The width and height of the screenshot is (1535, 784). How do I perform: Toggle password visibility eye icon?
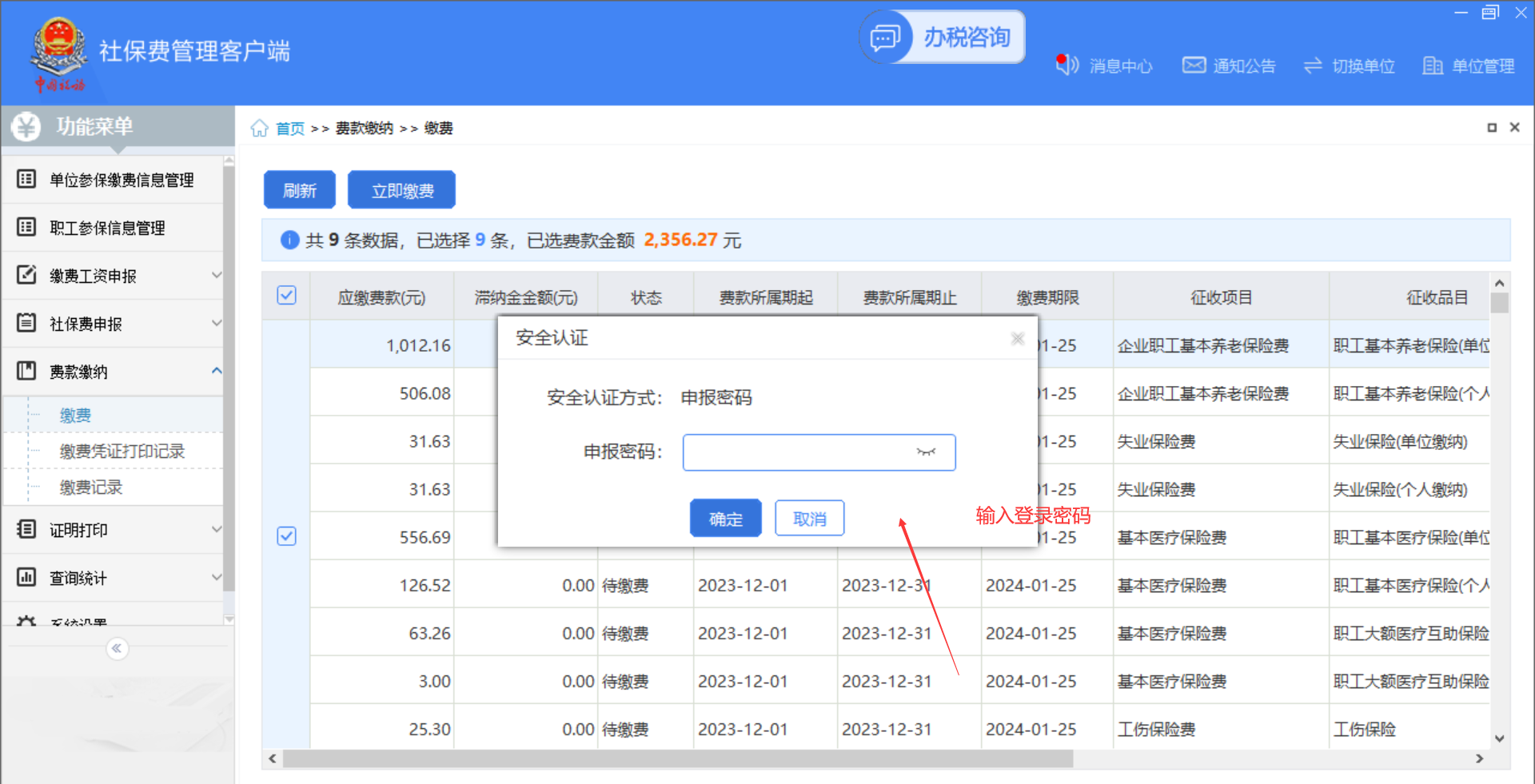click(x=926, y=452)
